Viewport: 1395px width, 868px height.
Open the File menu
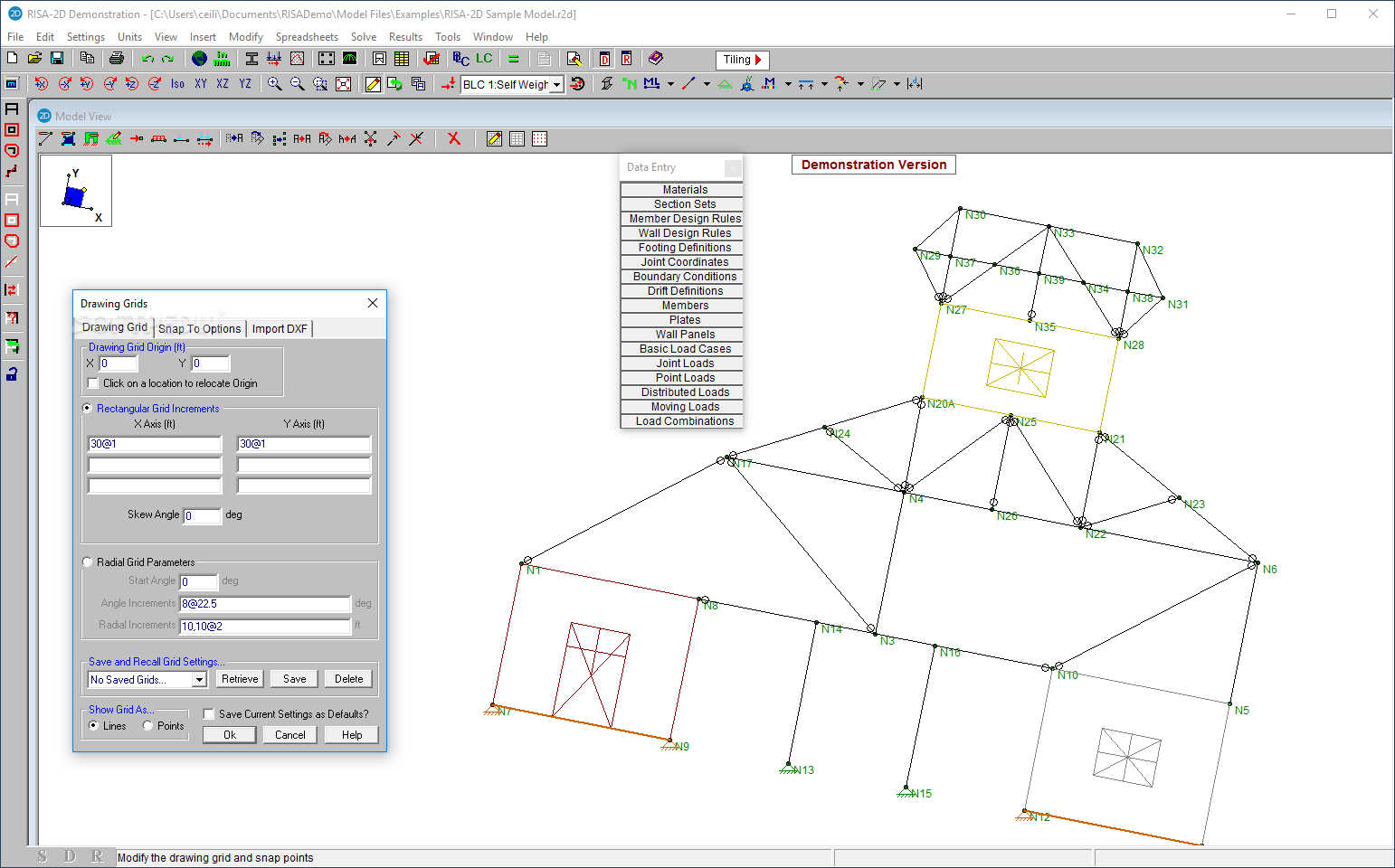15,37
